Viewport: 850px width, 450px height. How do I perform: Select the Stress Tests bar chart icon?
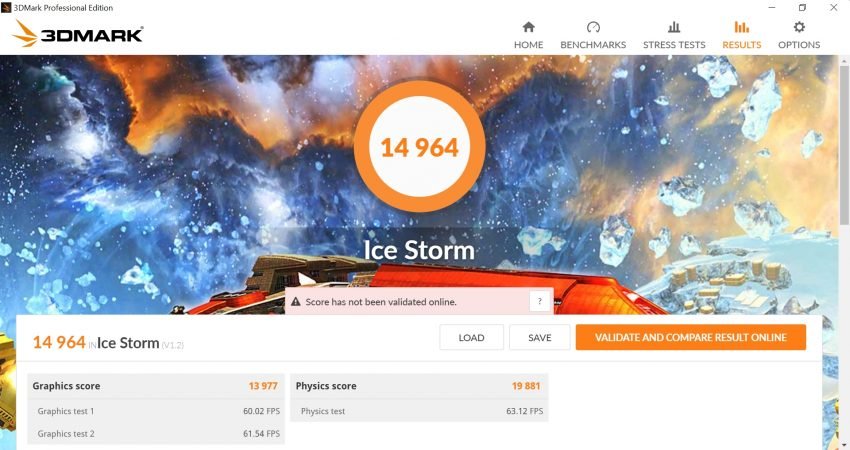point(674,27)
